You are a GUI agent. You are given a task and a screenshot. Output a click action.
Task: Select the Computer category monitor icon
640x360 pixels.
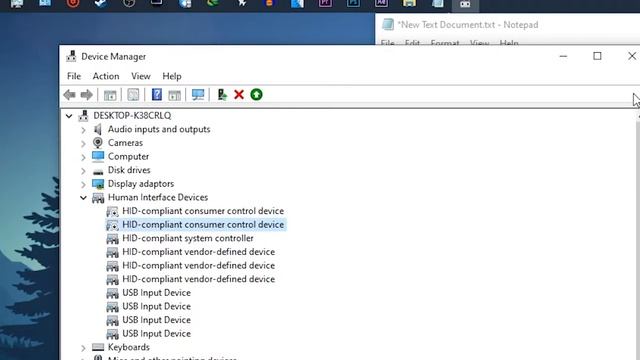point(98,156)
